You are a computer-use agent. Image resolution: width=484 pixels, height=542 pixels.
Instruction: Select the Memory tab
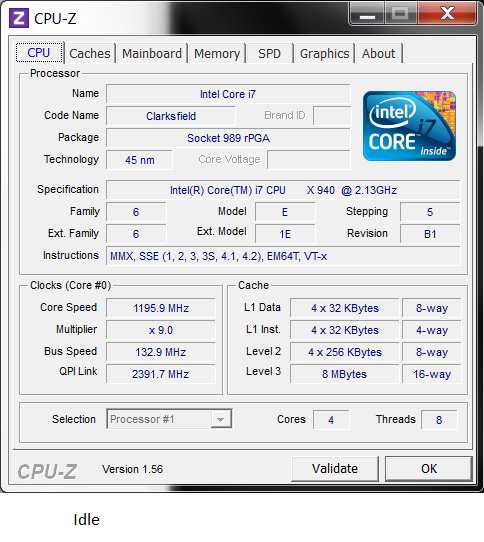217,54
